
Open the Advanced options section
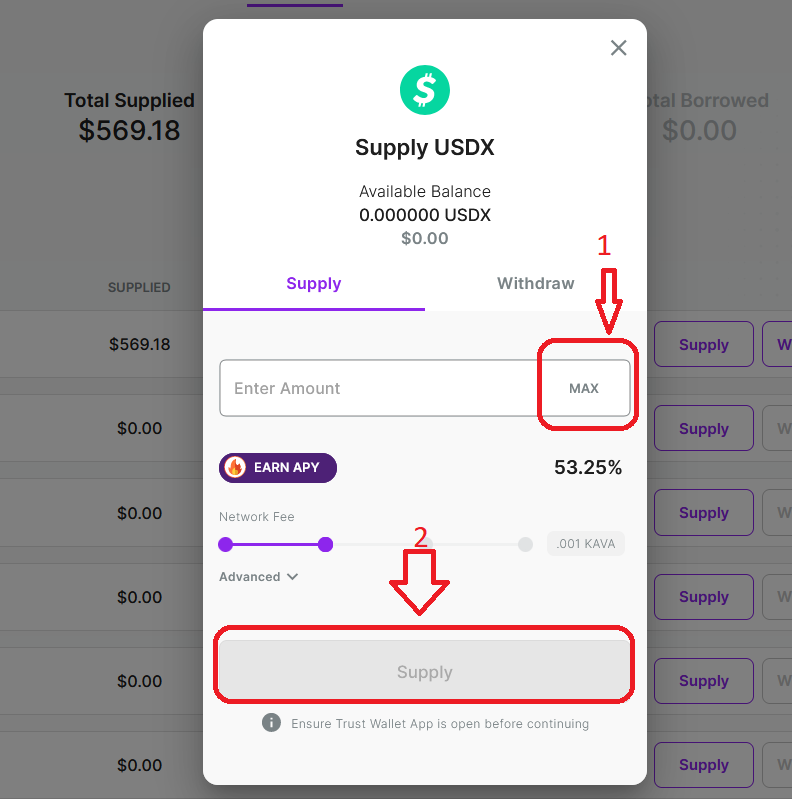tap(258, 577)
